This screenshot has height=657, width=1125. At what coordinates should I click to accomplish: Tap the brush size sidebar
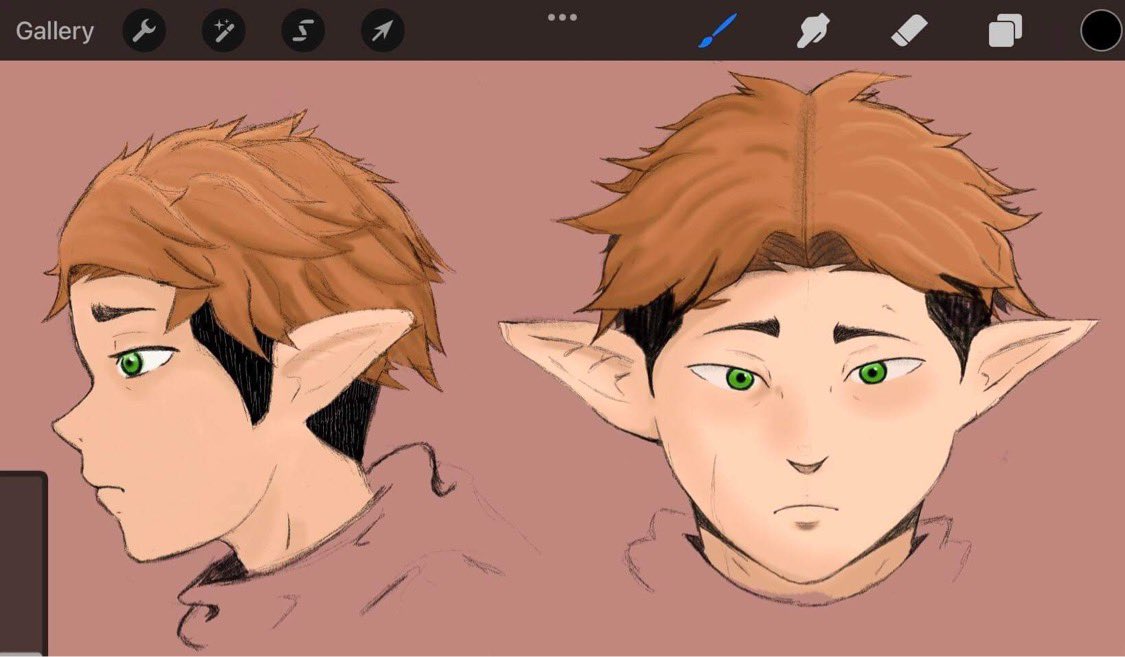(x=24, y=563)
